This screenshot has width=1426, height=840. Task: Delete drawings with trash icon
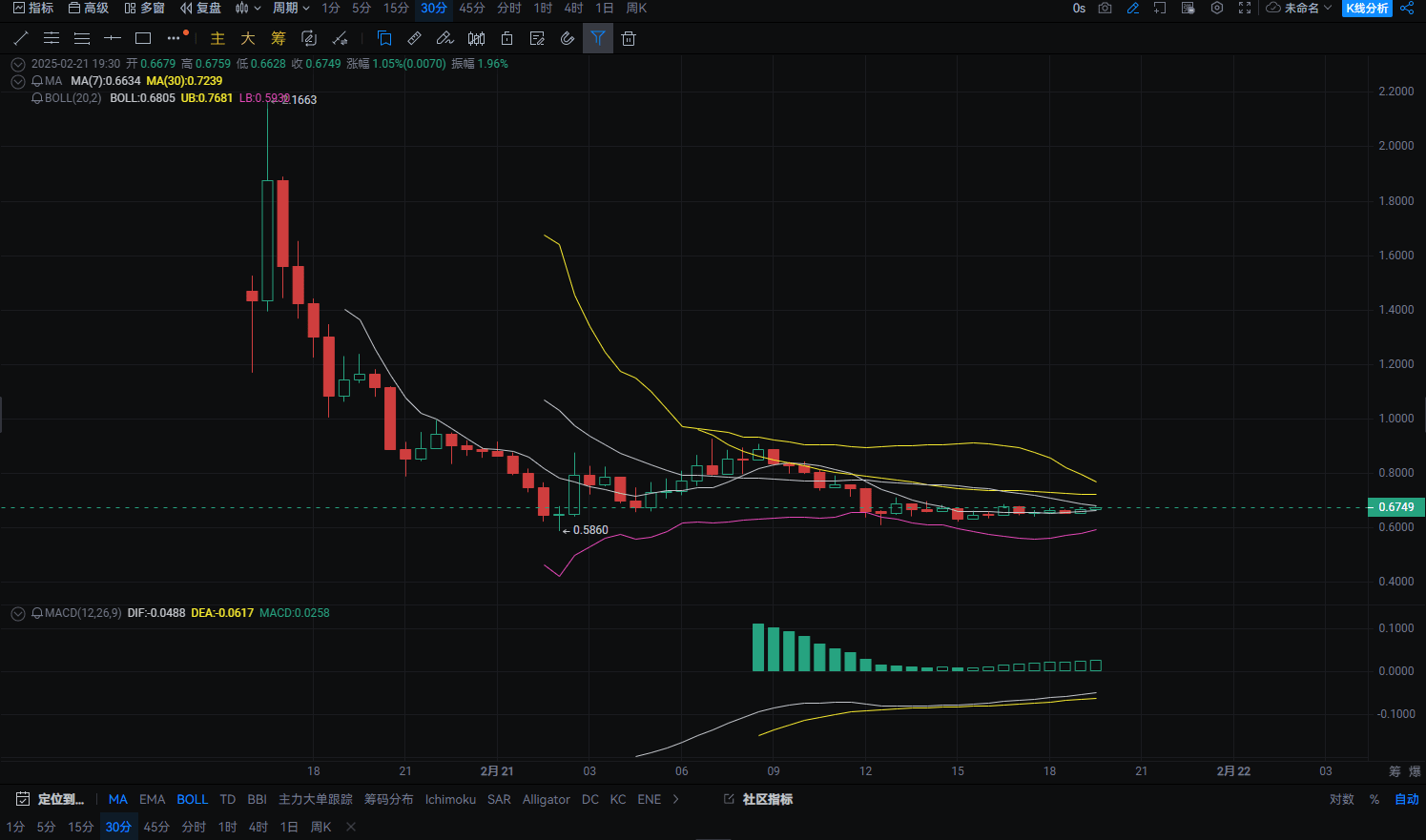point(629,38)
